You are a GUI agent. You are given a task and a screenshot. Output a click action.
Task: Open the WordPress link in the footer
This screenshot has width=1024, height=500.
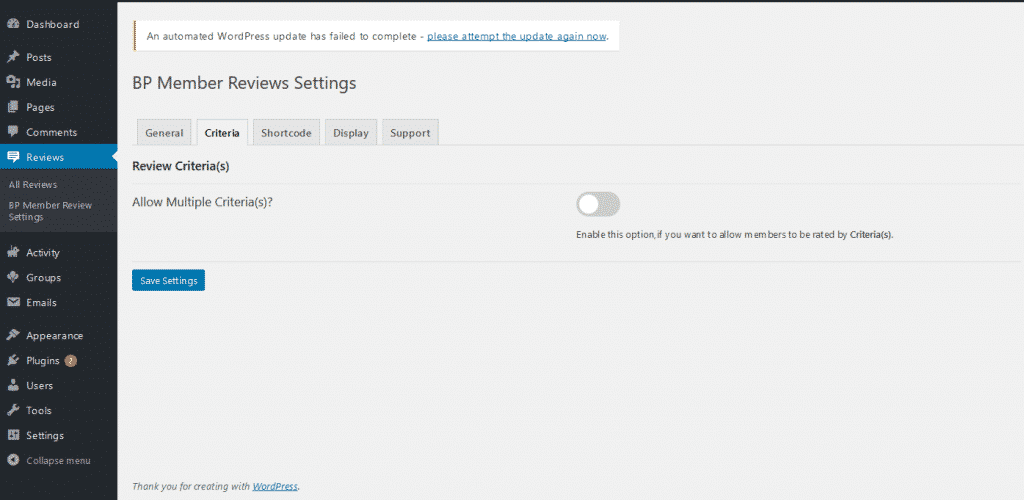click(x=275, y=486)
